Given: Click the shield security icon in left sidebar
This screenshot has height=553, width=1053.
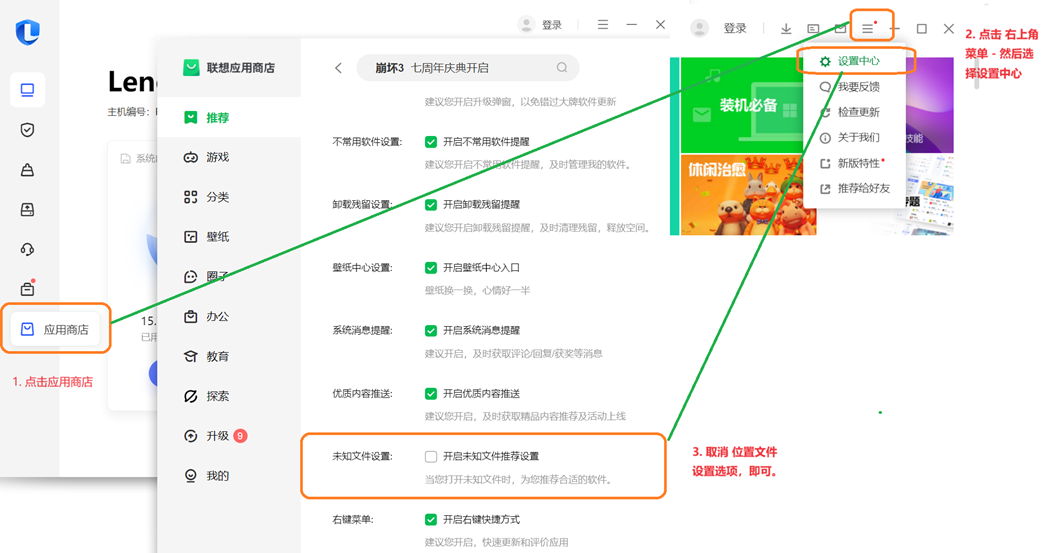Looking at the screenshot, I should coord(27,130).
